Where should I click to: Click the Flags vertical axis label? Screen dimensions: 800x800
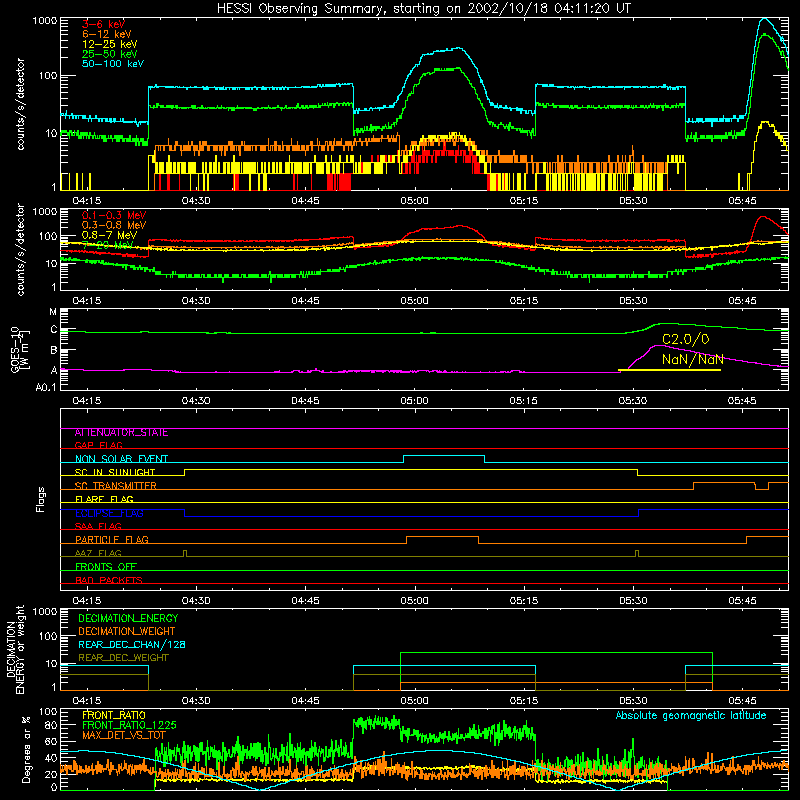pos(41,499)
